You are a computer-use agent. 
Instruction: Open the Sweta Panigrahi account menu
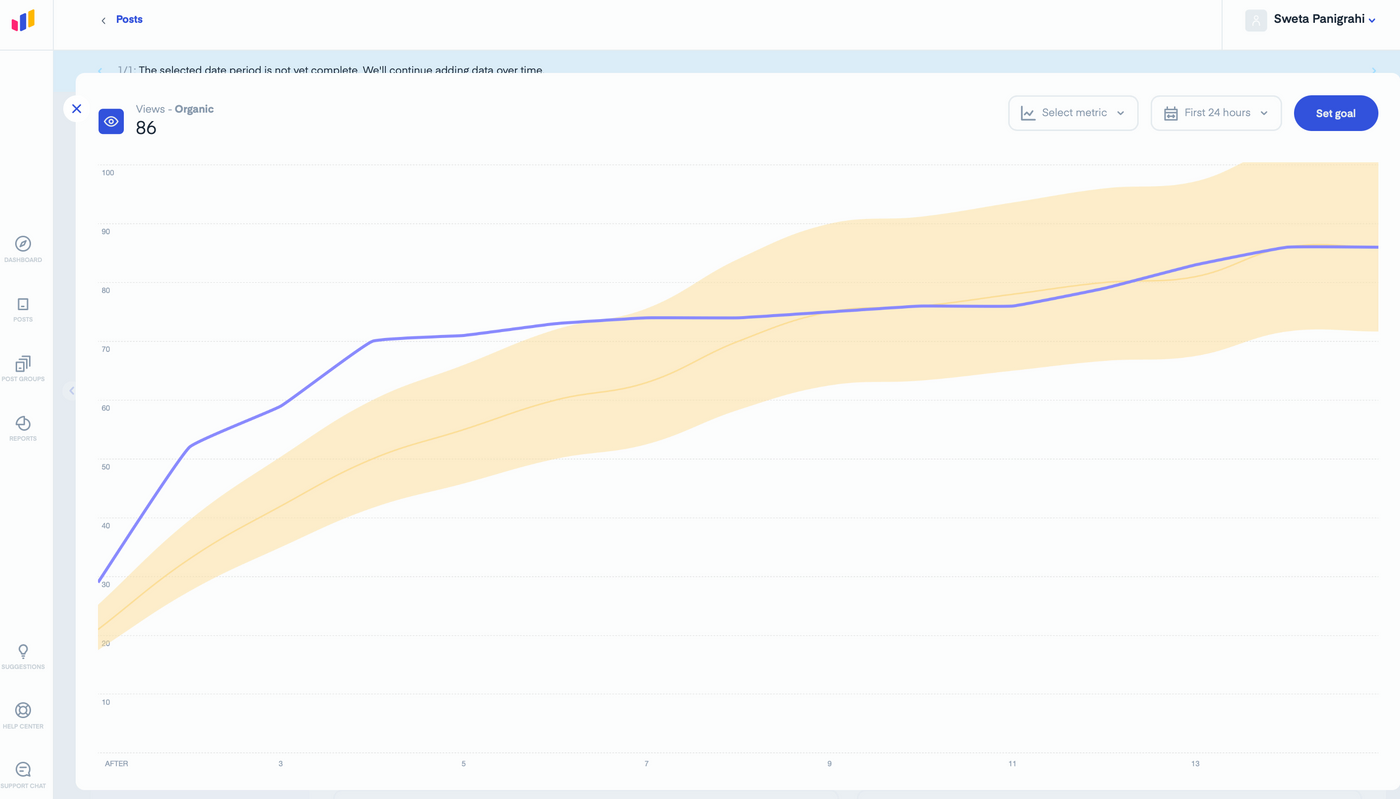[1324, 19]
